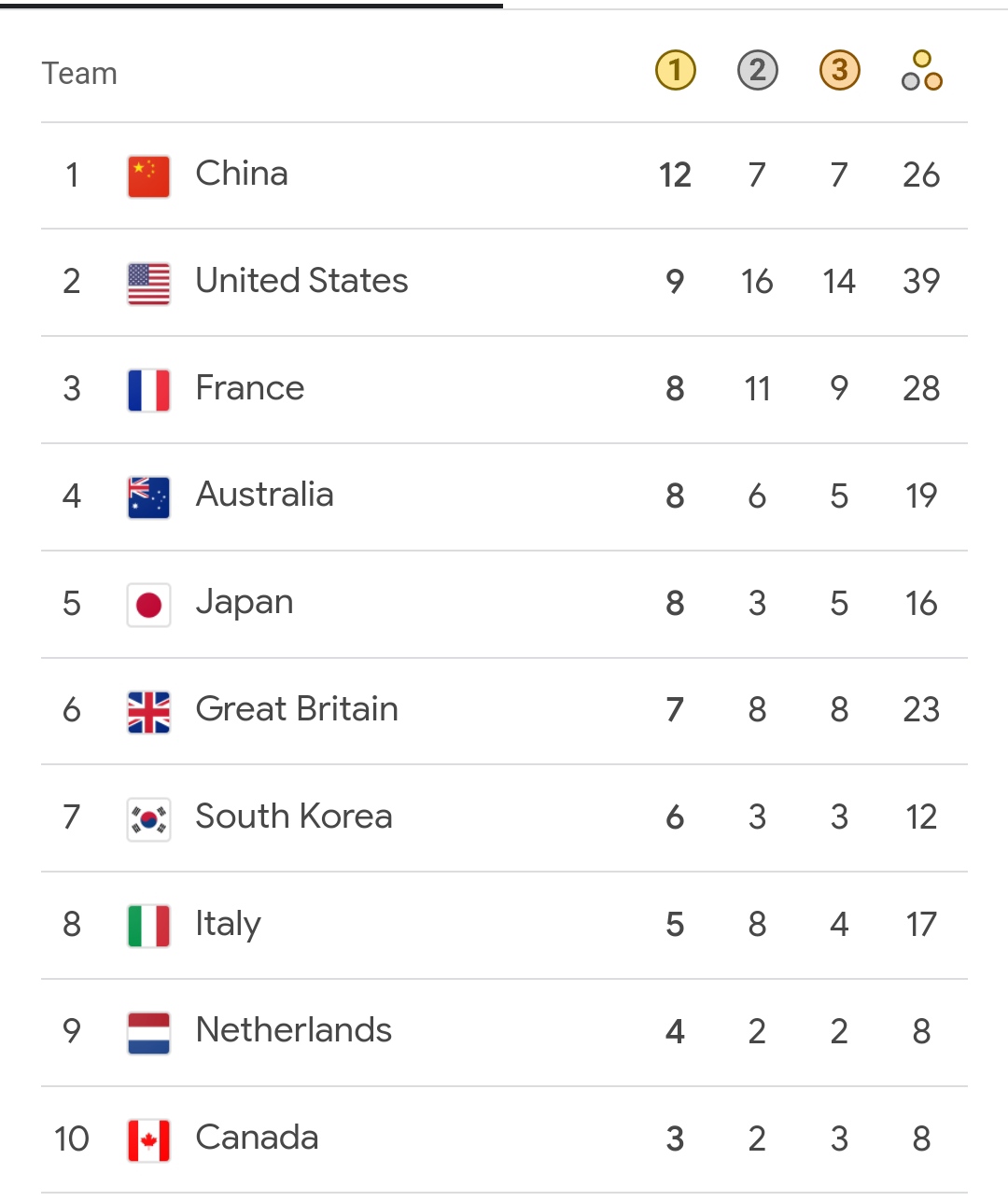Click China's gold medal count of 12
Viewport: 1008px width, 1201px height.
(x=675, y=175)
